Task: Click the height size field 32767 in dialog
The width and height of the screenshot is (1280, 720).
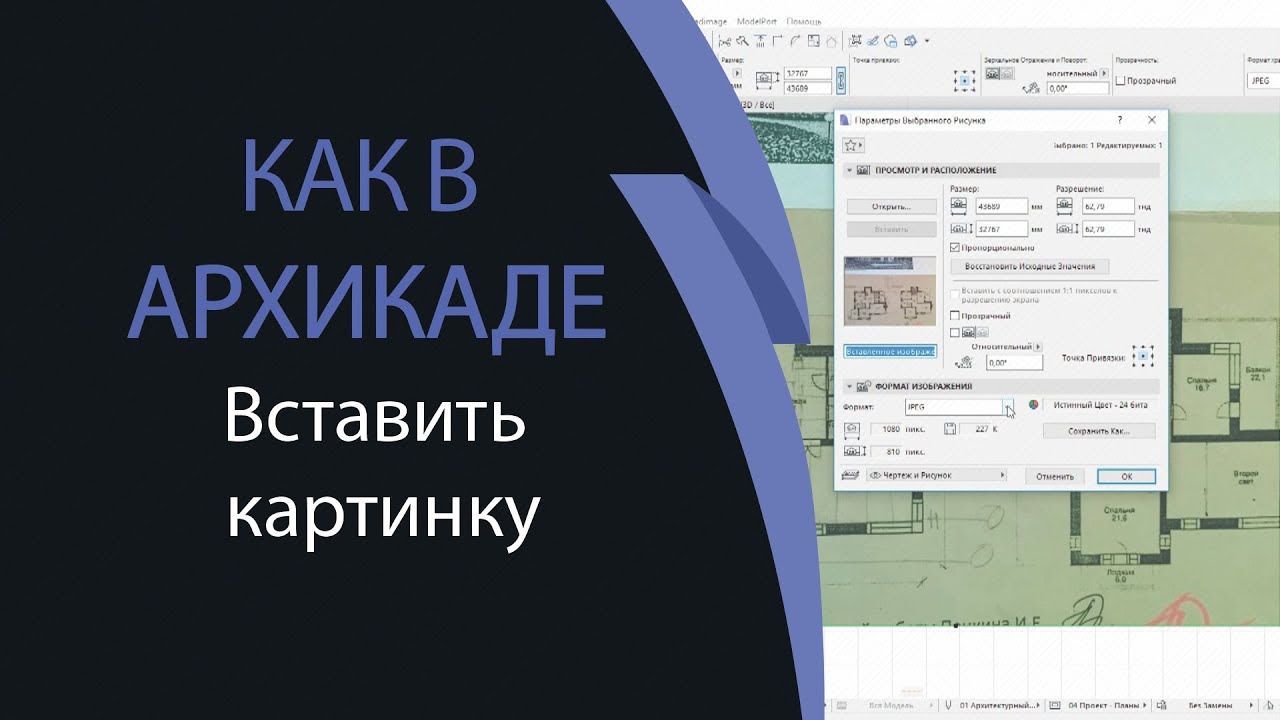Action: 1001,229
